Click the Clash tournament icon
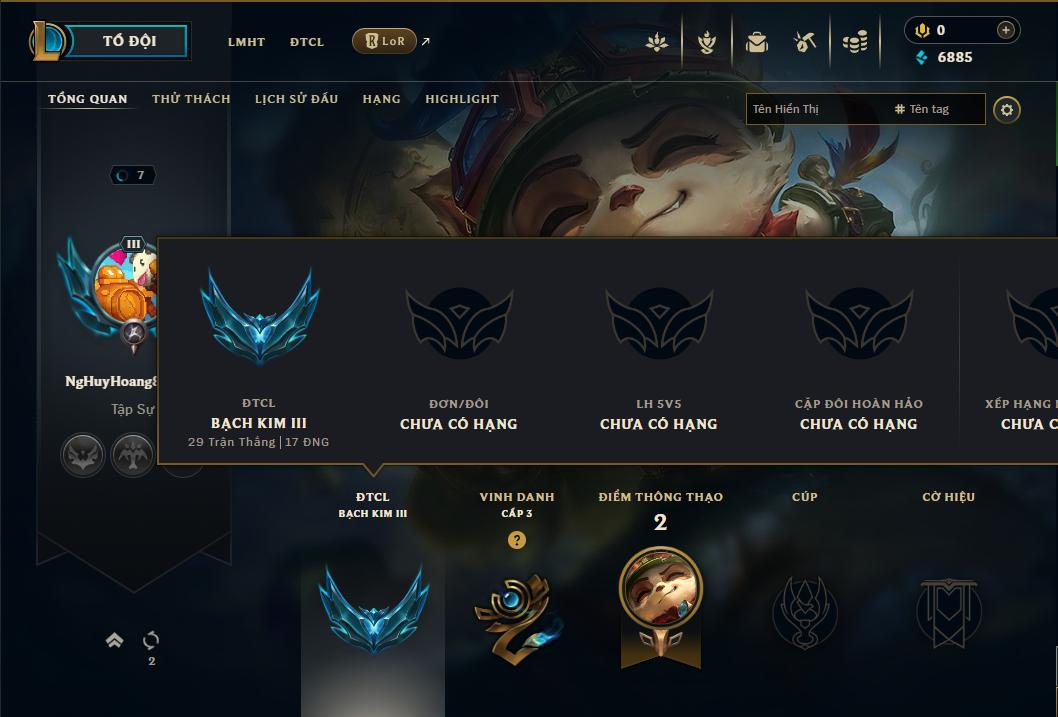Image resolution: width=1058 pixels, height=717 pixels. click(706, 42)
